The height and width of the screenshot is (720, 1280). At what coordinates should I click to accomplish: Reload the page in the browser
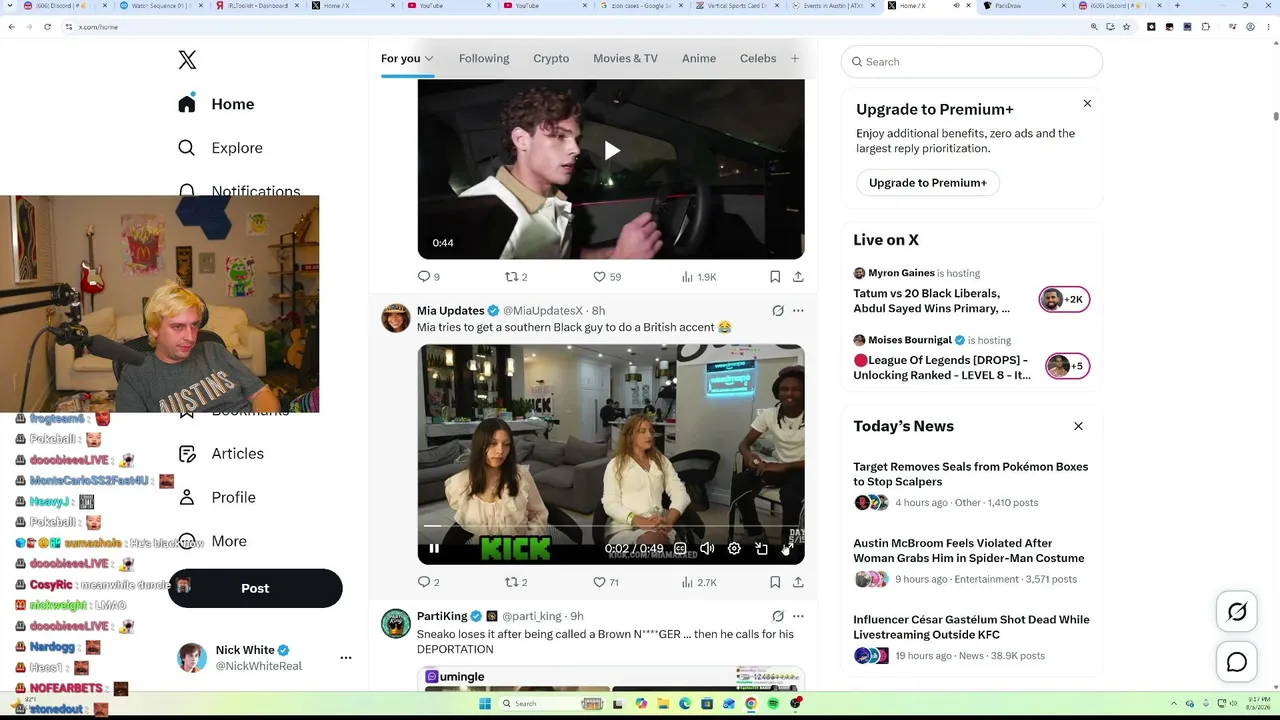point(47,27)
